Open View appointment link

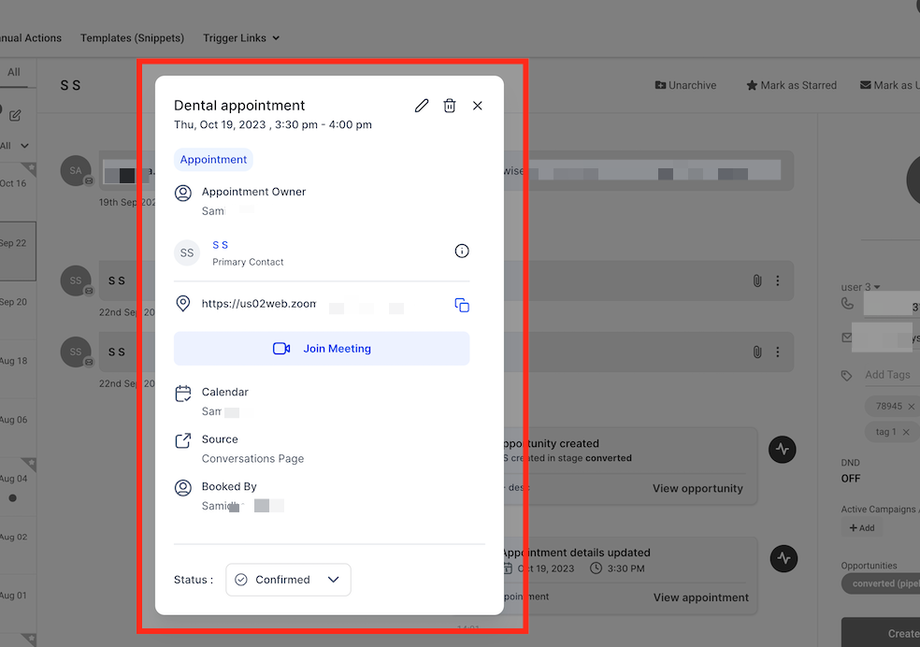point(701,597)
